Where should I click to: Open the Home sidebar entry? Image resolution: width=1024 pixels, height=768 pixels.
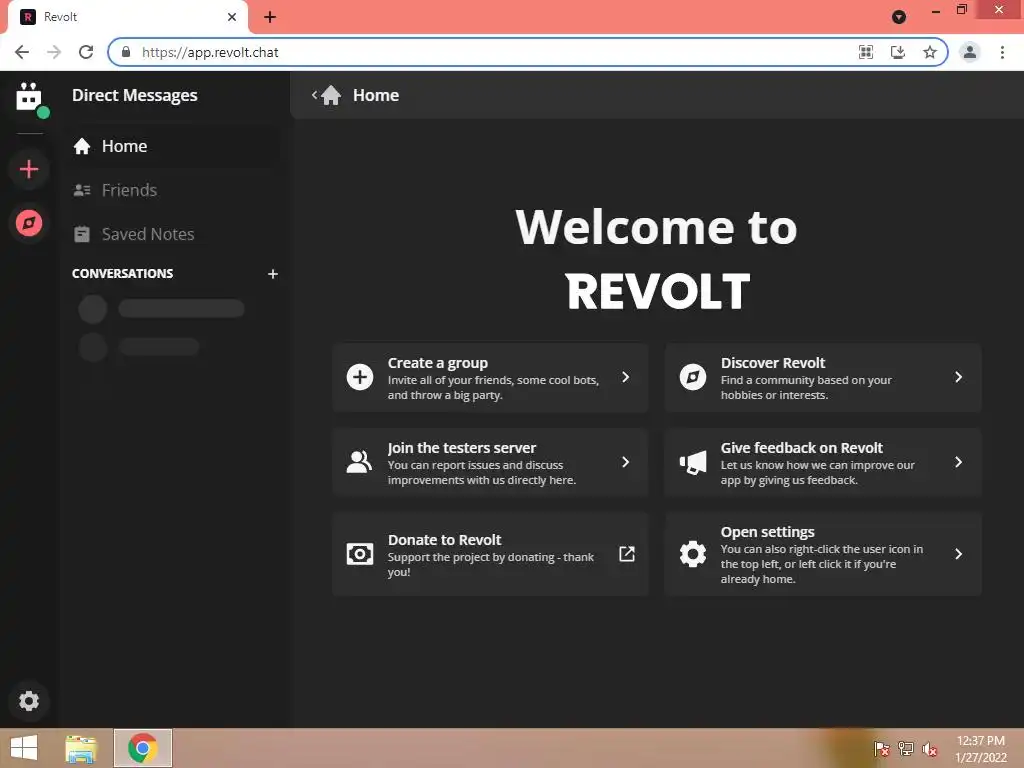pos(174,146)
